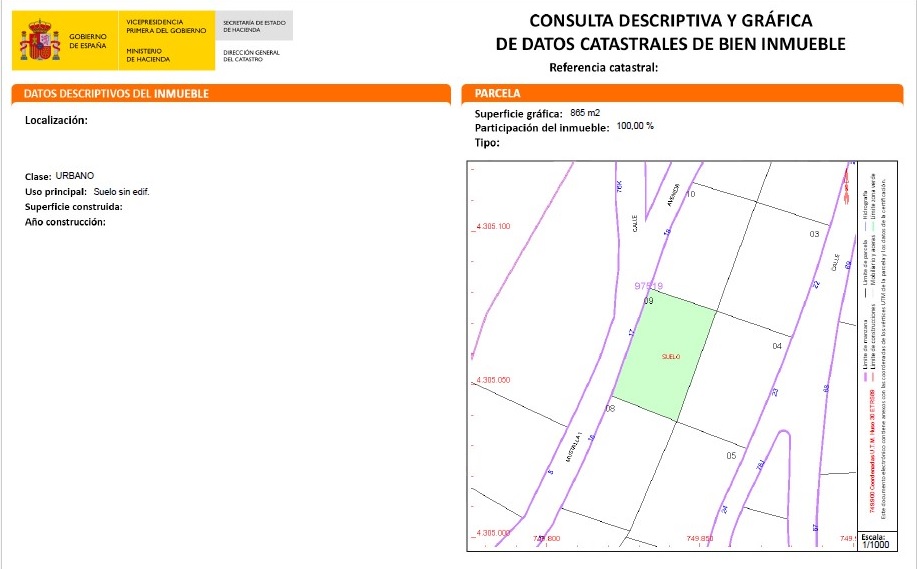Click the 'AVENIDA' street label on the map
Image resolution: width=917 pixels, height=569 pixels.
pos(673,195)
